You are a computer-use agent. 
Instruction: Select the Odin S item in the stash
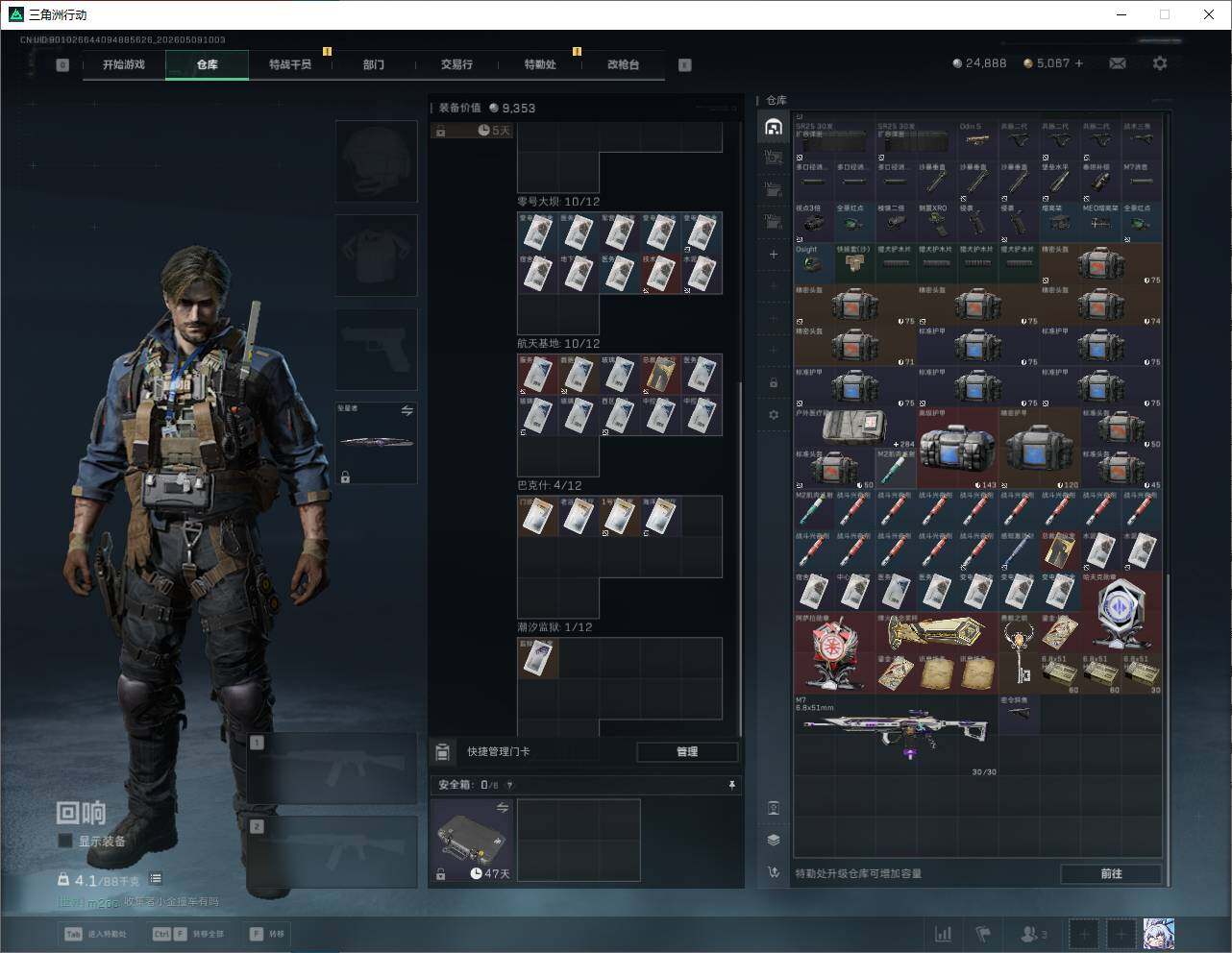click(x=977, y=139)
